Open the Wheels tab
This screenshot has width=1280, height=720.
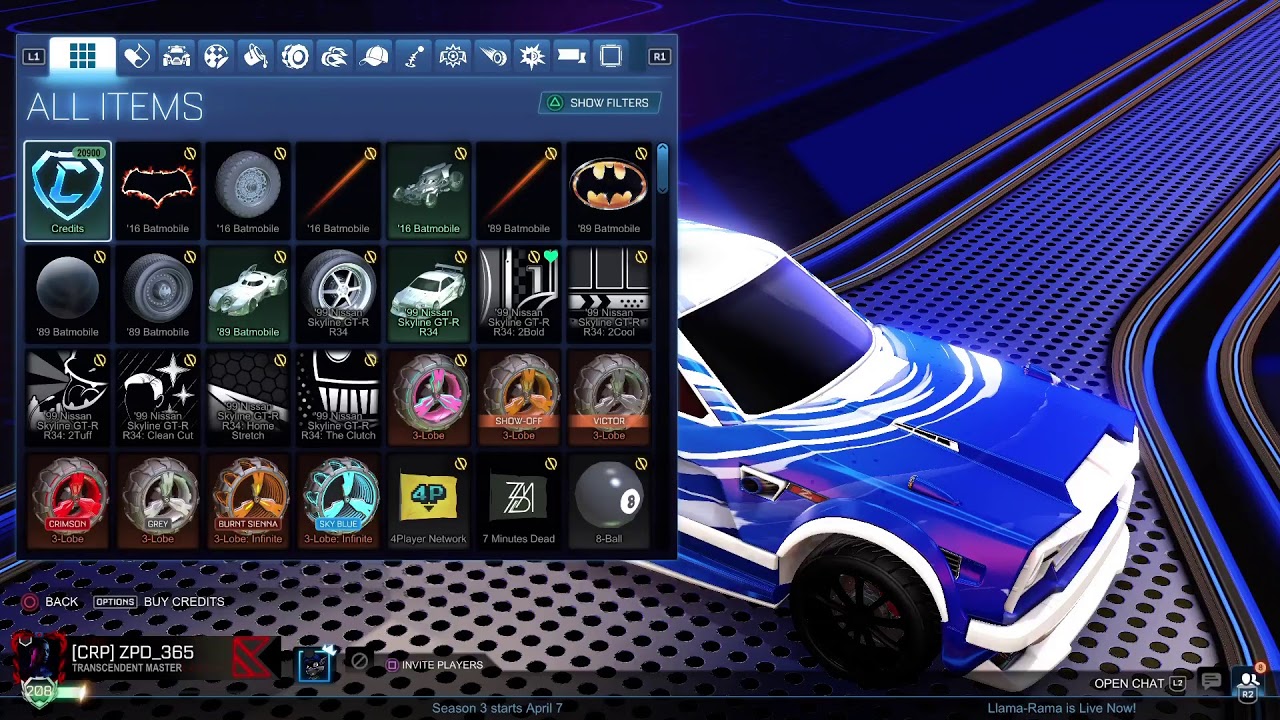[x=295, y=56]
